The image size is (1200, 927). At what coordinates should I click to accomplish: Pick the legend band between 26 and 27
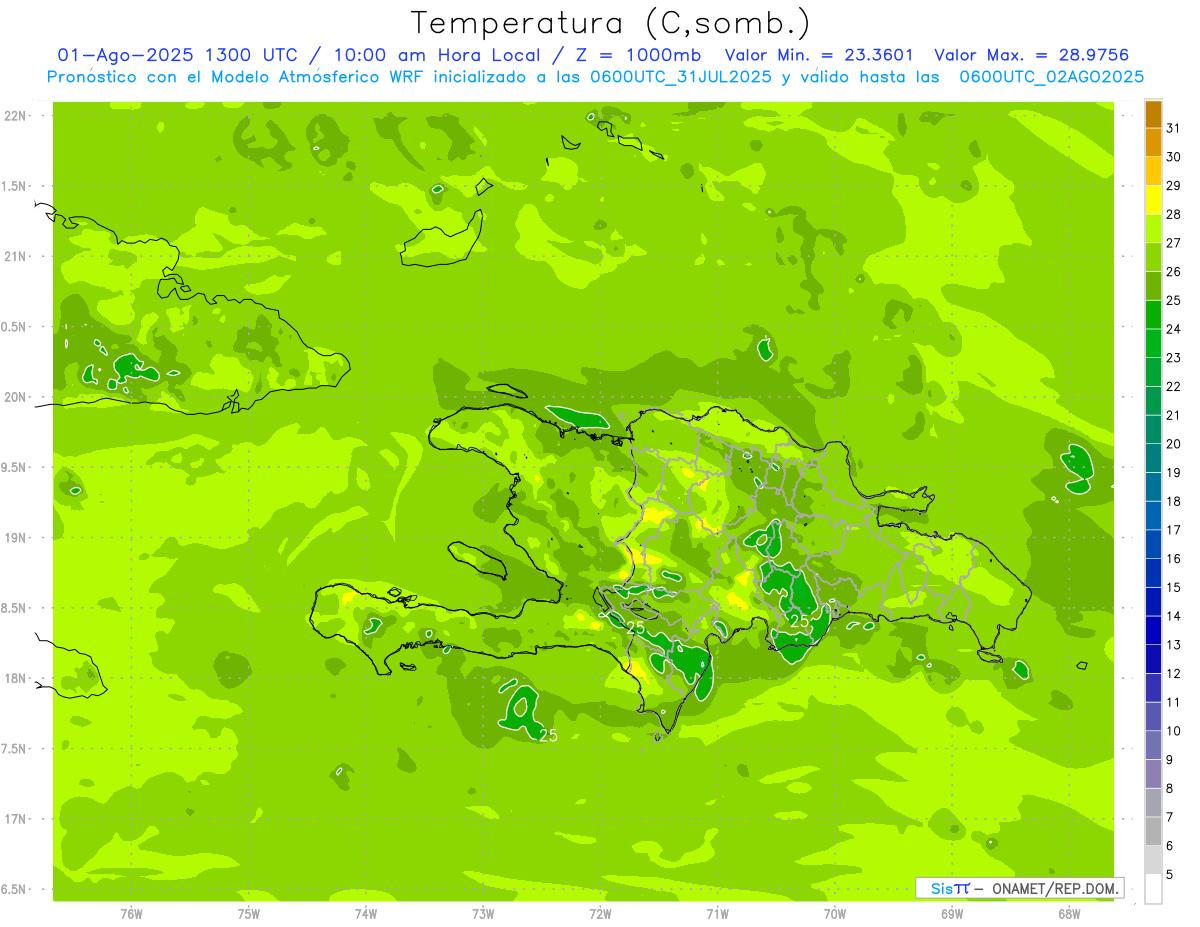[x=1153, y=257]
